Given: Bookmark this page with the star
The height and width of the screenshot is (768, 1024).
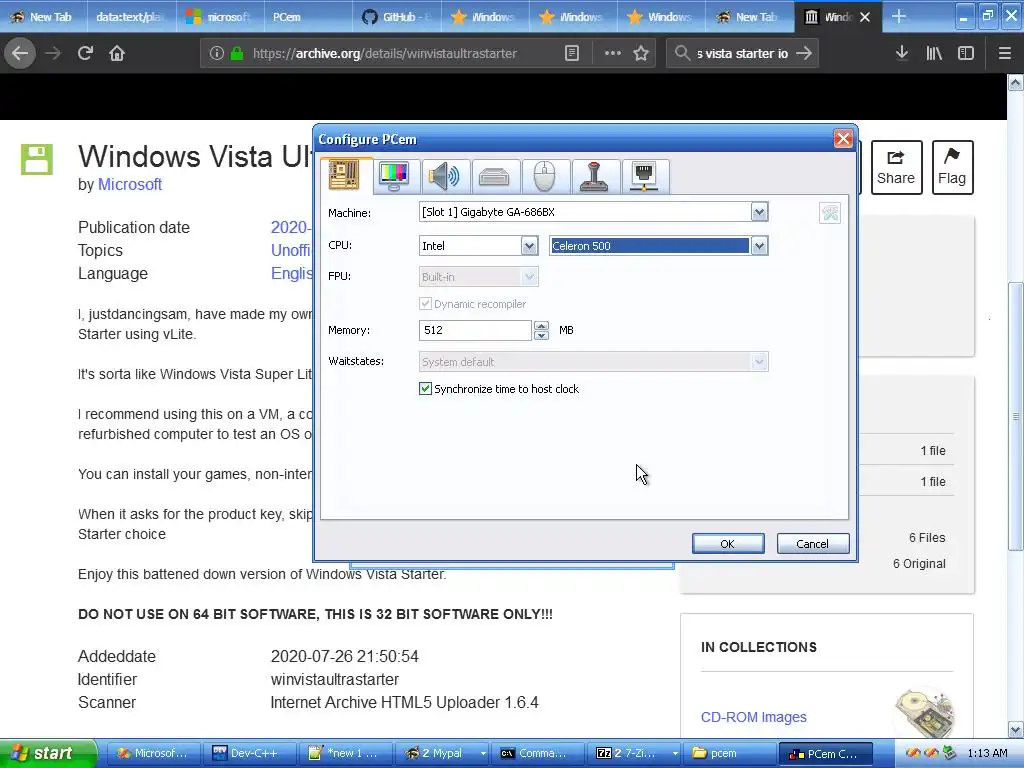Looking at the screenshot, I should [x=641, y=54].
